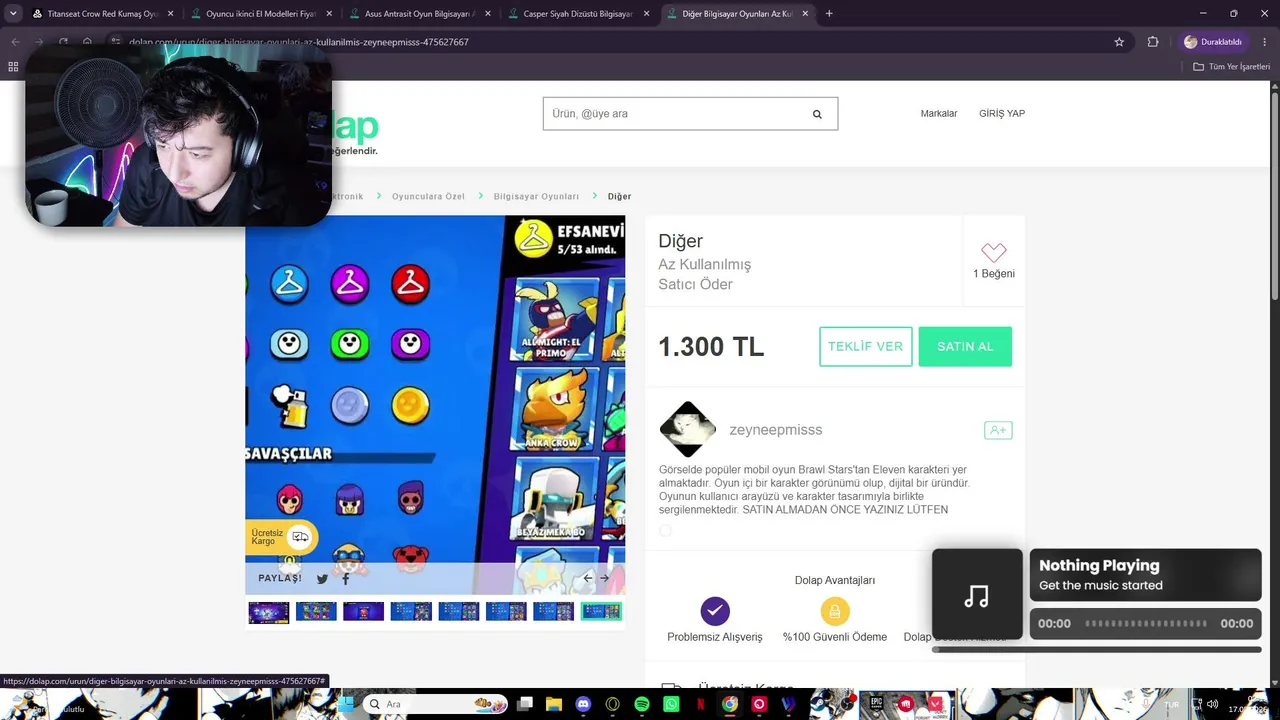The width and height of the screenshot is (1280, 720).
Task: Click the TEKLİF VER button
Action: (x=866, y=346)
